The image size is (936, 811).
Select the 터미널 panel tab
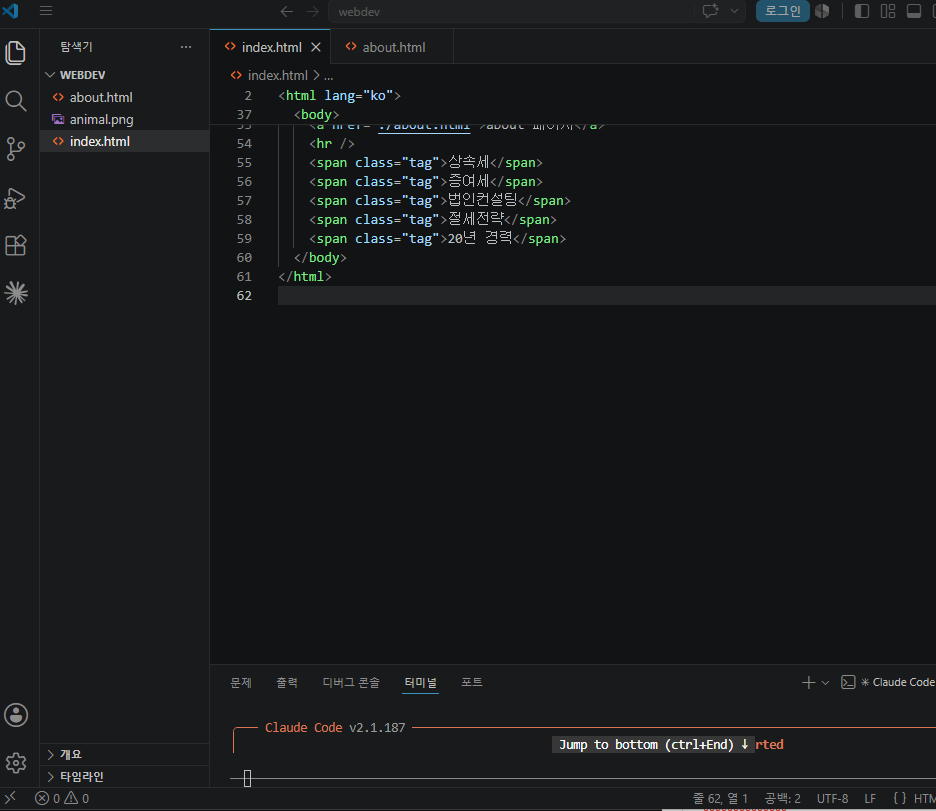point(421,682)
